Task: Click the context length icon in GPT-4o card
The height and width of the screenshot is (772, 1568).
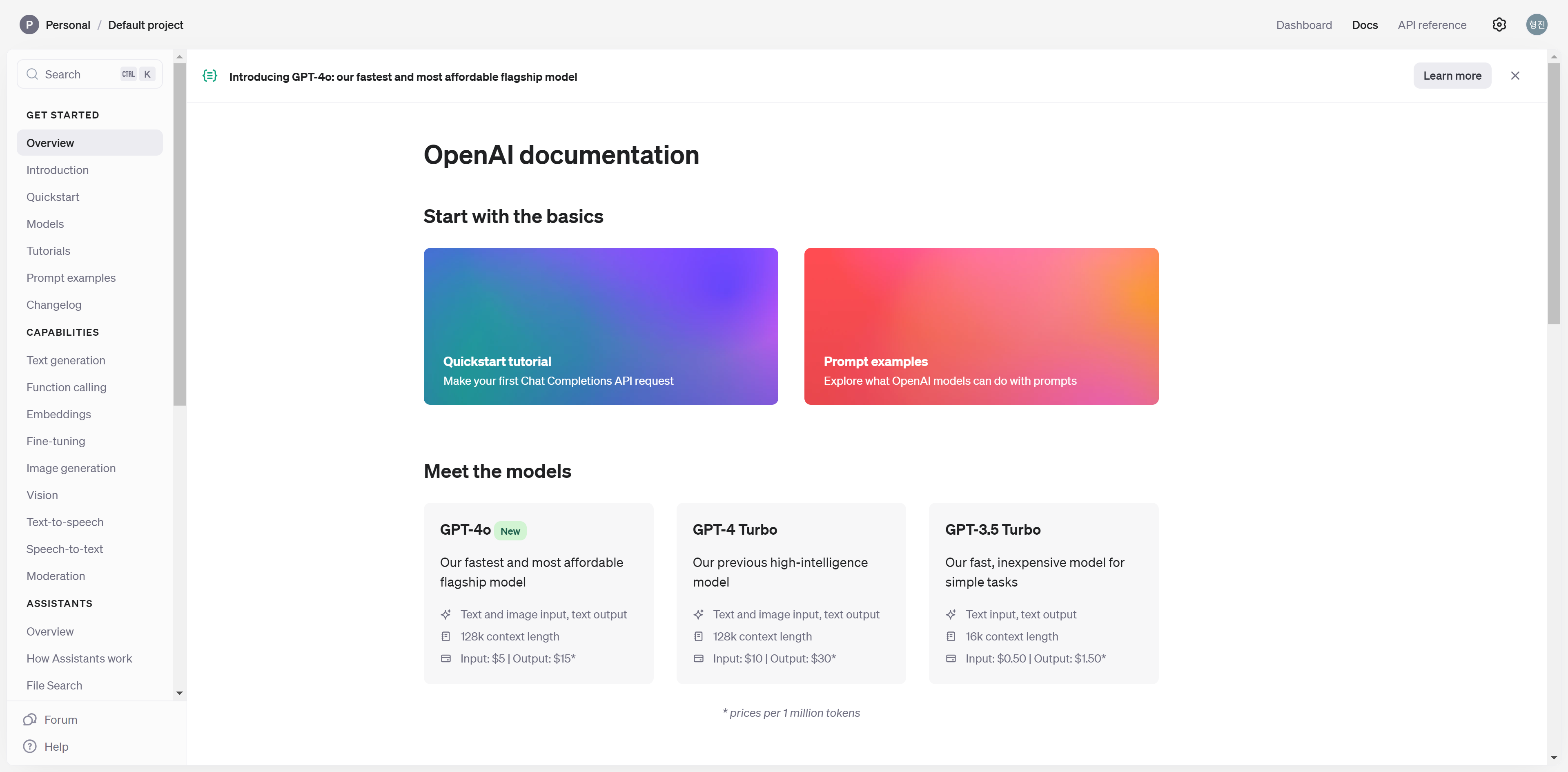Action: tap(446, 636)
